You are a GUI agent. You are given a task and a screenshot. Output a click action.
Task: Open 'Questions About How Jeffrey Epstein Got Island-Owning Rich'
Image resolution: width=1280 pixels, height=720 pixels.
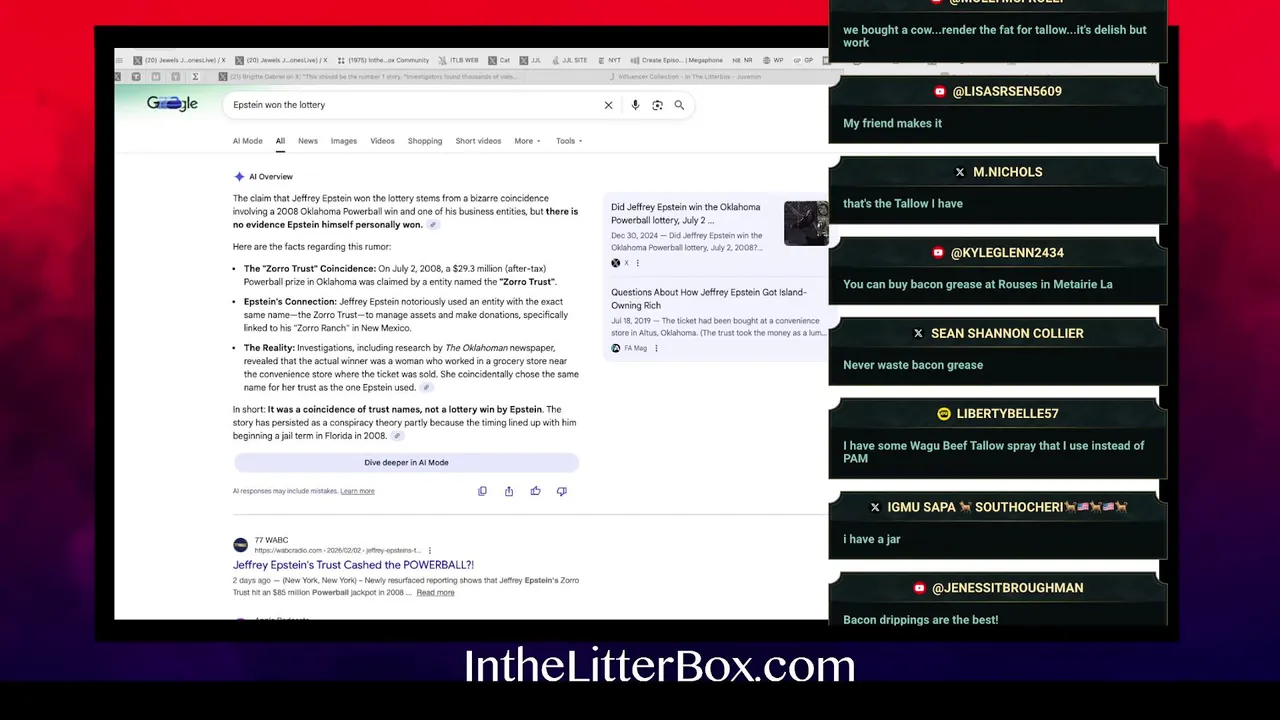tap(708, 299)
